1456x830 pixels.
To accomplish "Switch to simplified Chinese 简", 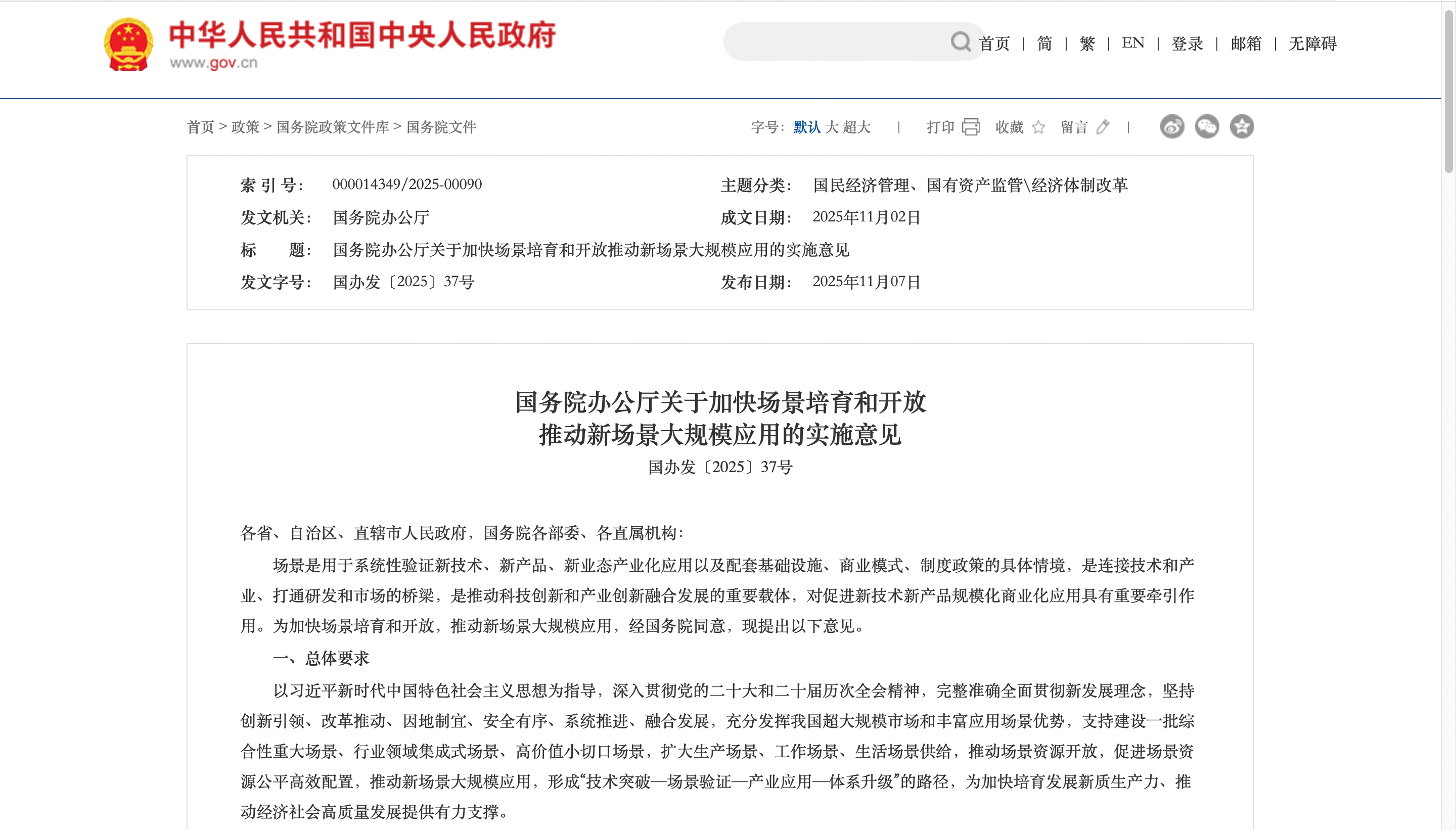I will (x=1044, y=43).
